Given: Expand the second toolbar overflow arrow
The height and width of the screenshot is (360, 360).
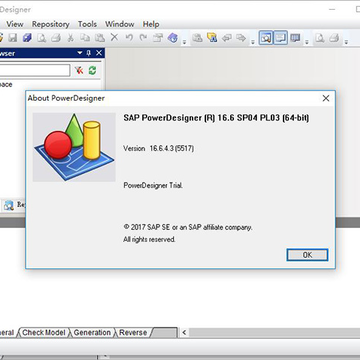Looking at the screenshot, I should [253, 42].
